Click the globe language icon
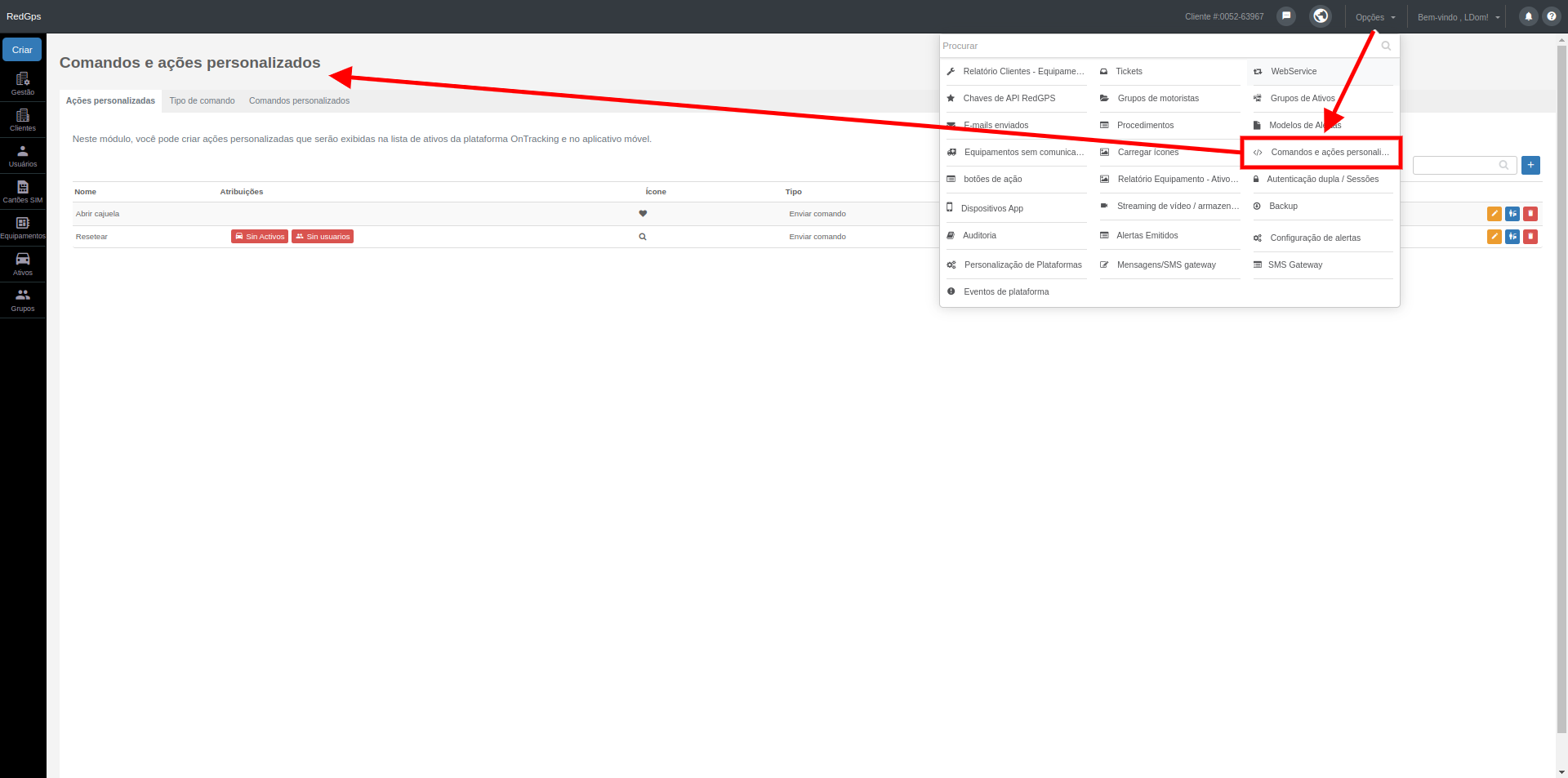Screen dimensions: 1568x778 pyautogui.click(x=1321, y=16)
